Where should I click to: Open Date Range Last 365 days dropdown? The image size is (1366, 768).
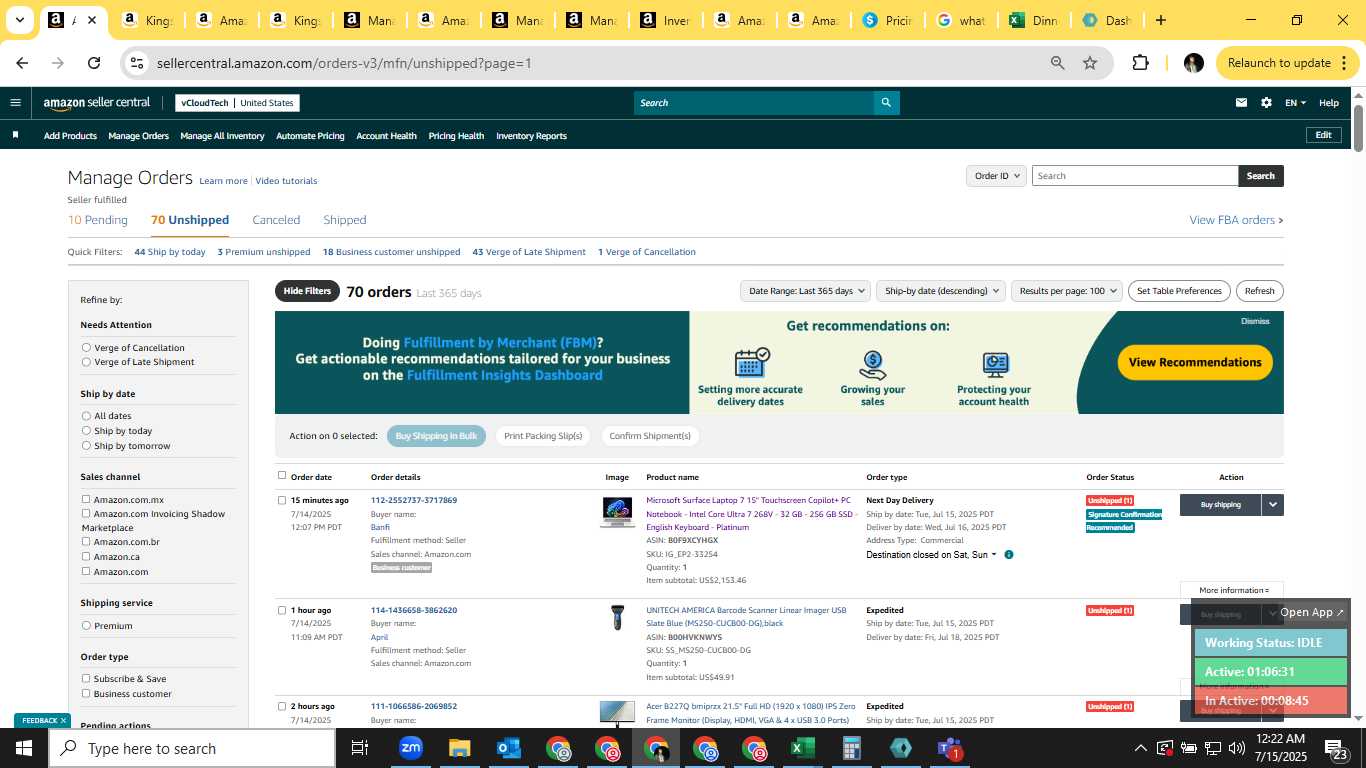(805, 291)
